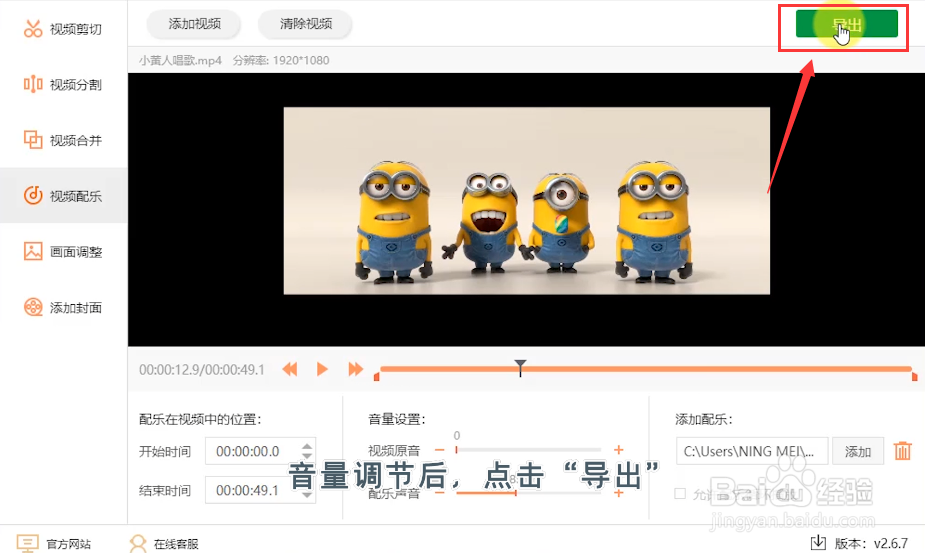Play the video preview
Screen dimensions: 925x553
coord(322,369)
